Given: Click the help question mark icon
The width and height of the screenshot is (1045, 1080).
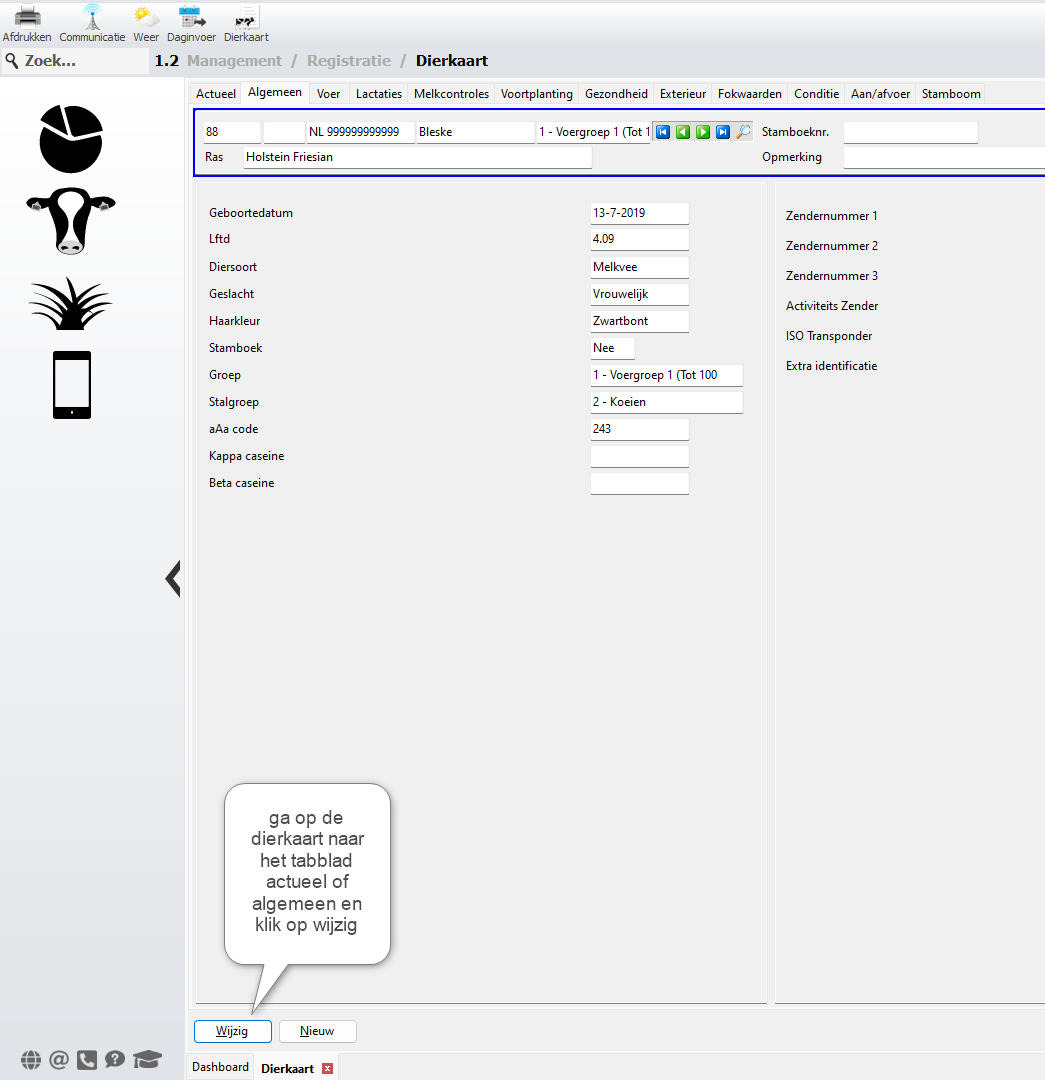Looking at the screenshot, I should 115,1060.
